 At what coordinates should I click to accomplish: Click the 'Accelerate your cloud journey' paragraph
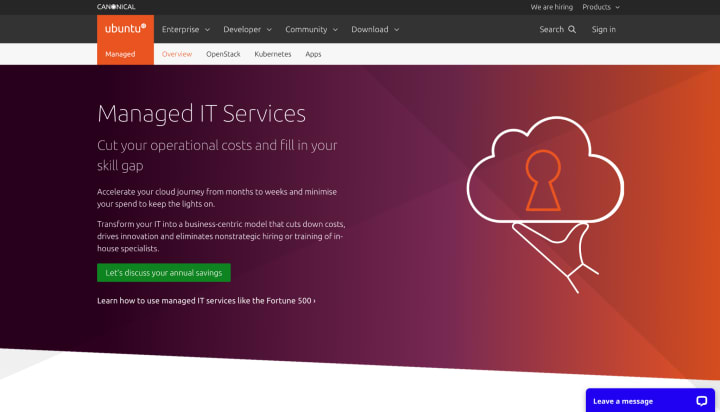(217, 198)
